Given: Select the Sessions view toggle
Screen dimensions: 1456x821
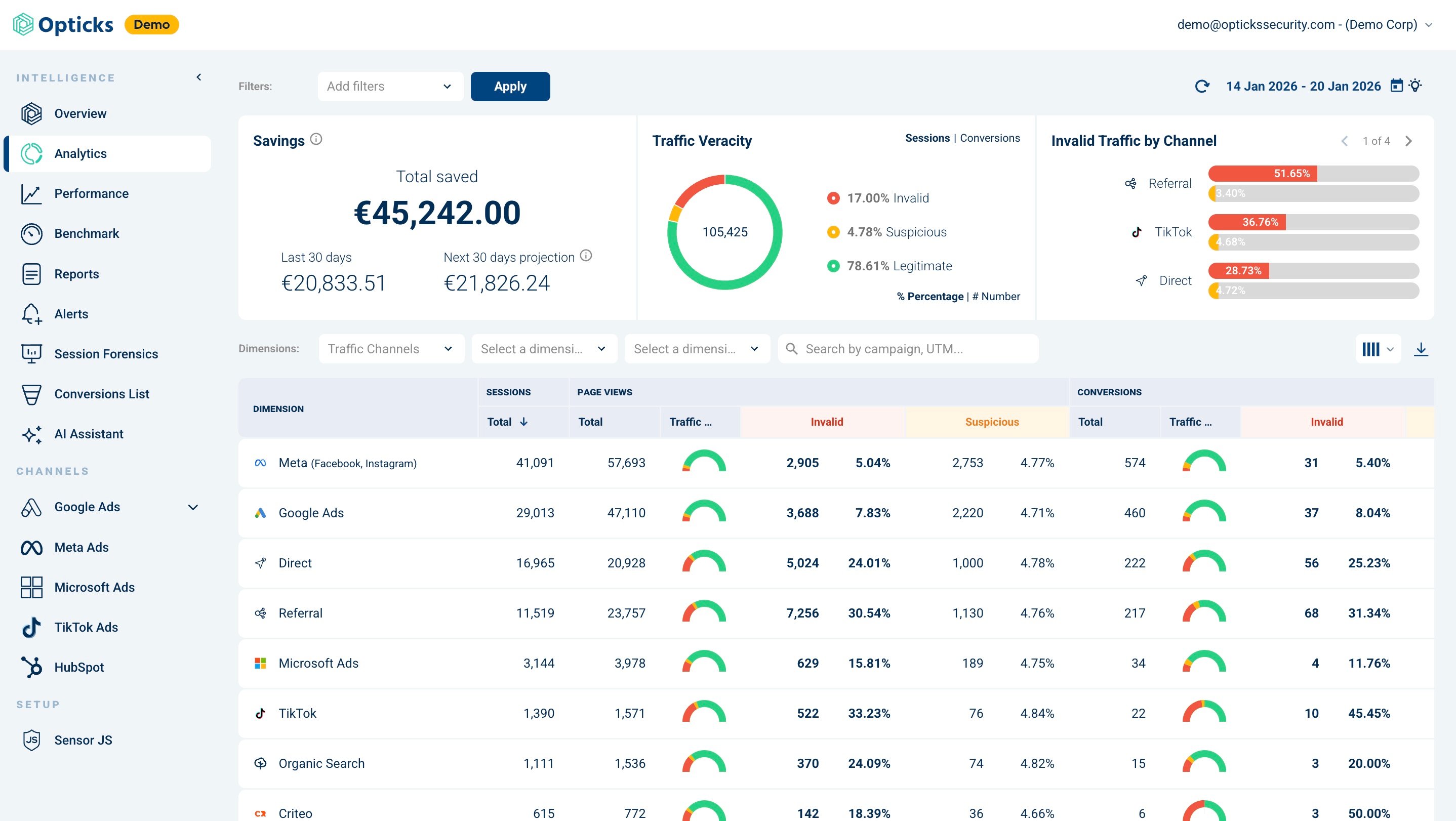Looking at the screenshot, I should (927, 138).
